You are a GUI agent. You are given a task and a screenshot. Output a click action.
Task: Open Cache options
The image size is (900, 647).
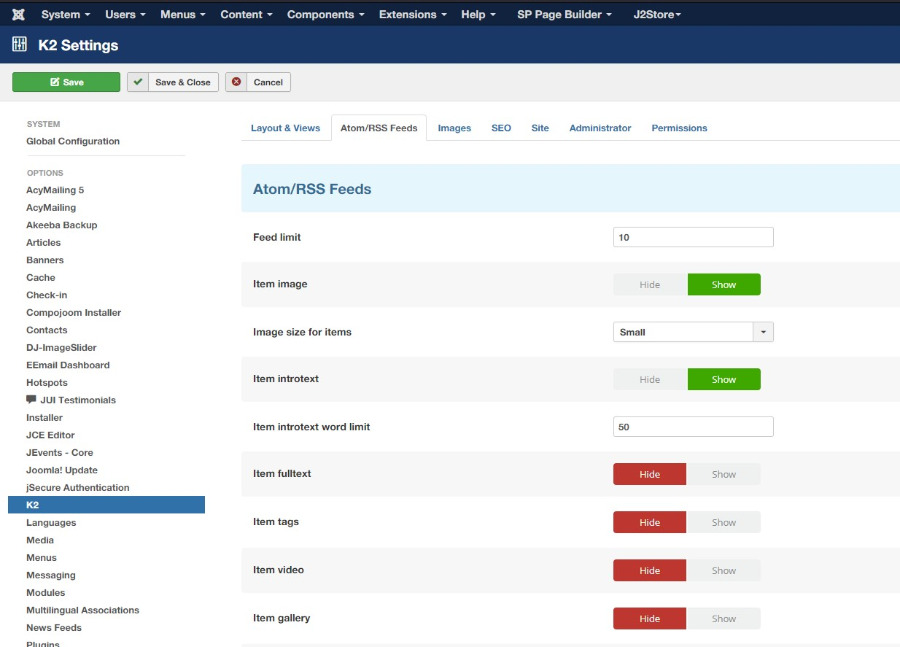coord(41,277)
